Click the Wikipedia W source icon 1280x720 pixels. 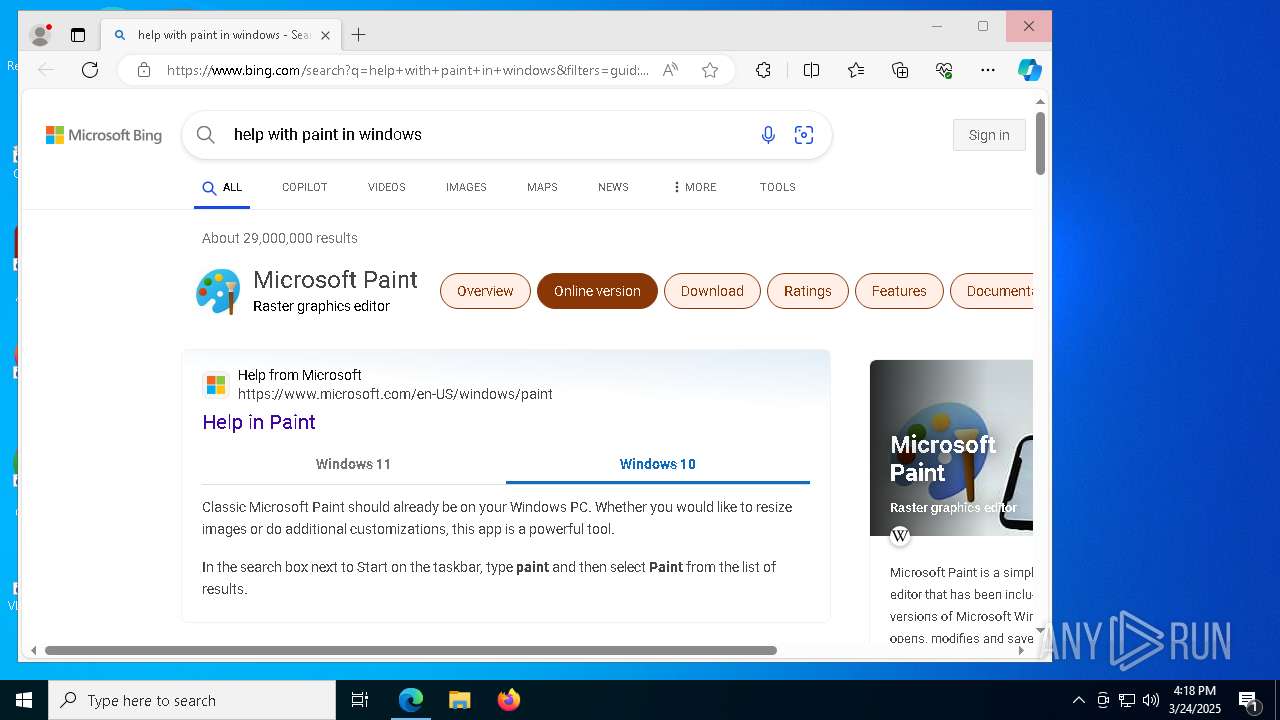[x=900, y=536]
